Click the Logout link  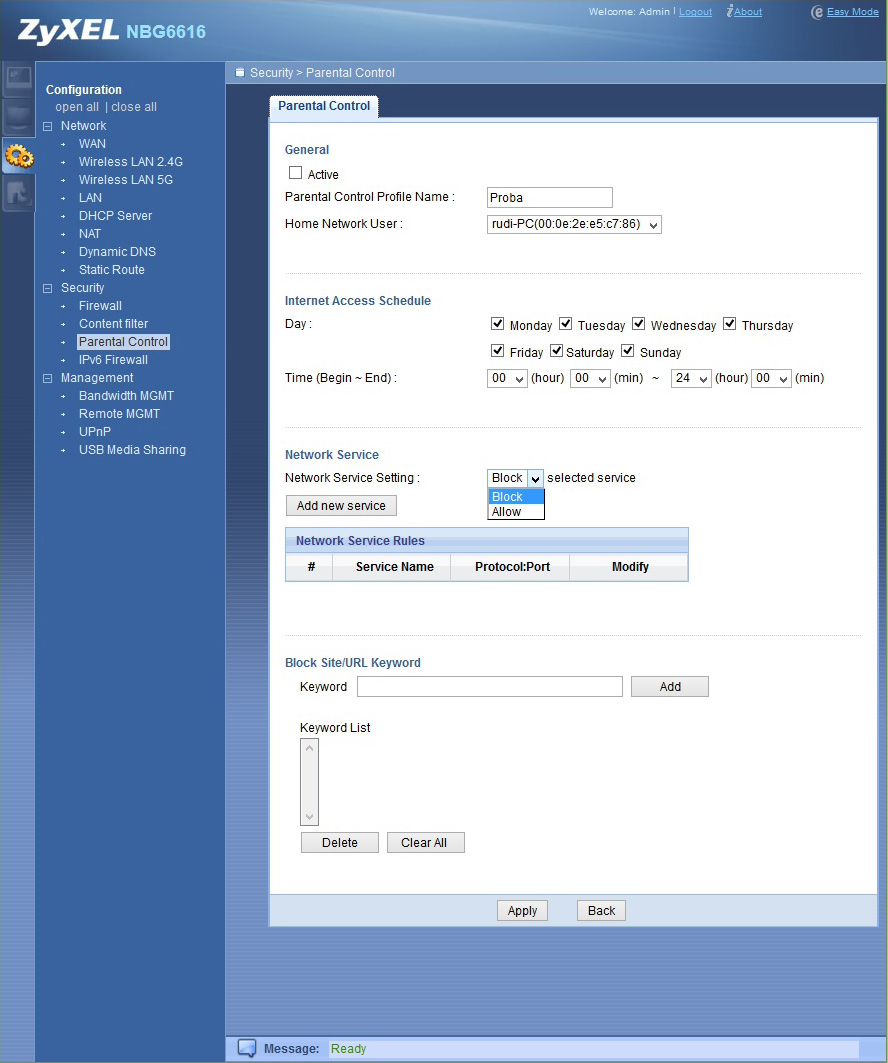click(x=695, y=12)
